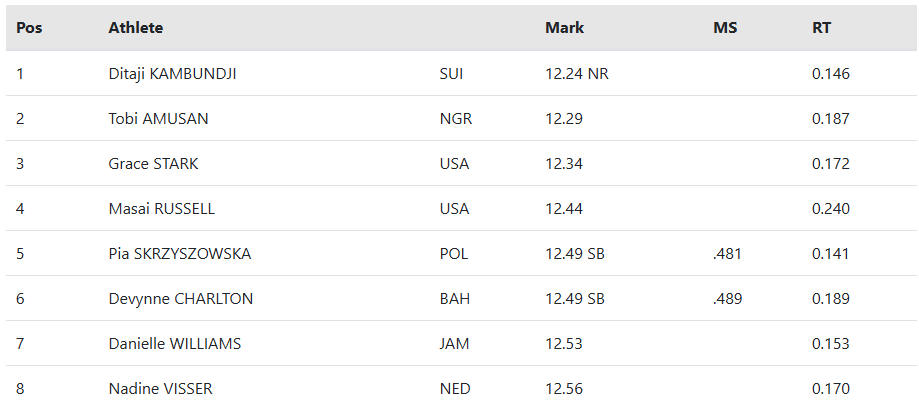The height and width of the screenshot is (413, 919).
Task: Open Masai RUSSELL athlete profile
Action: 162,209
